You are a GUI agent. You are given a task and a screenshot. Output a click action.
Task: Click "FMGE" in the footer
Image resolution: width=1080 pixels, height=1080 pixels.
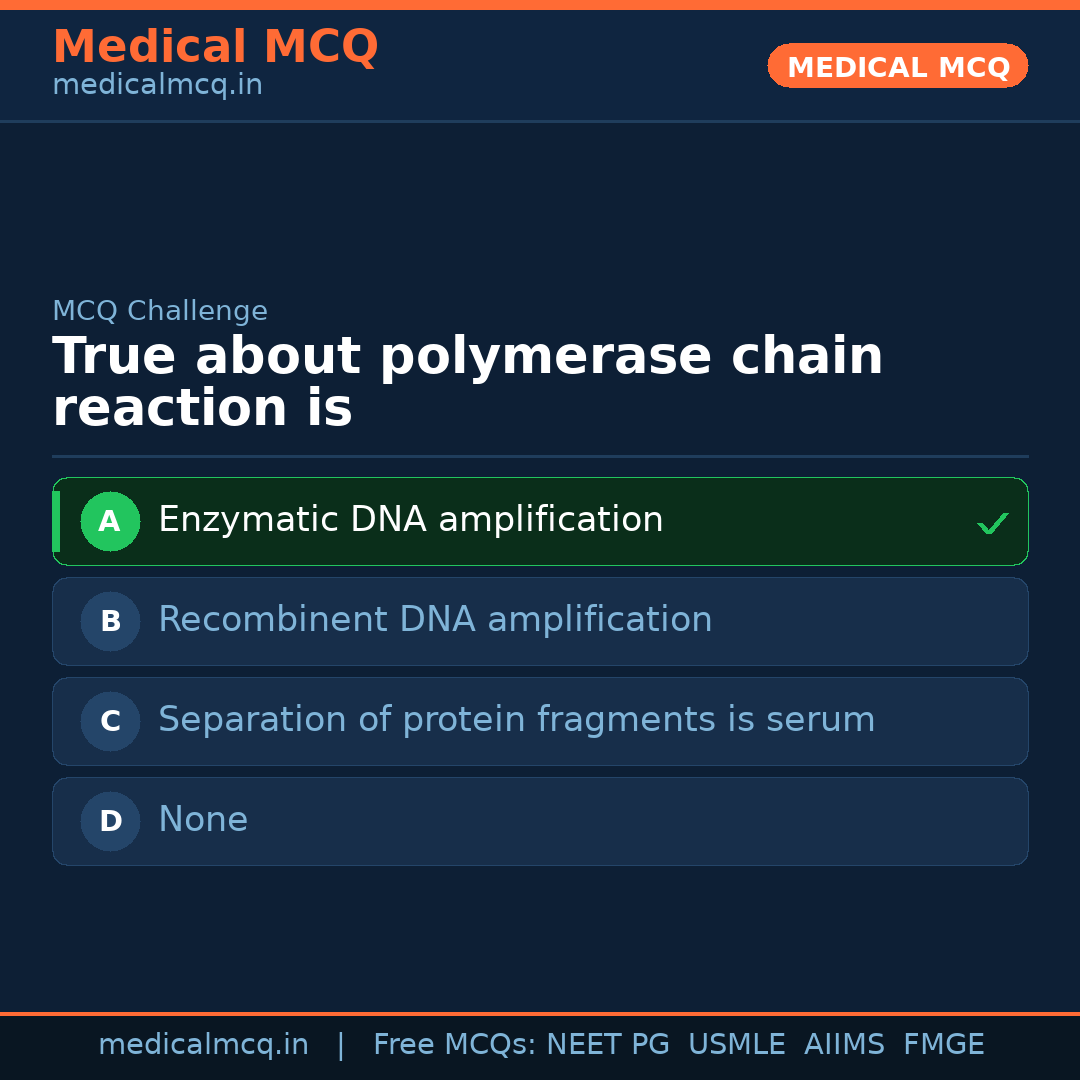click(943, 1045)
